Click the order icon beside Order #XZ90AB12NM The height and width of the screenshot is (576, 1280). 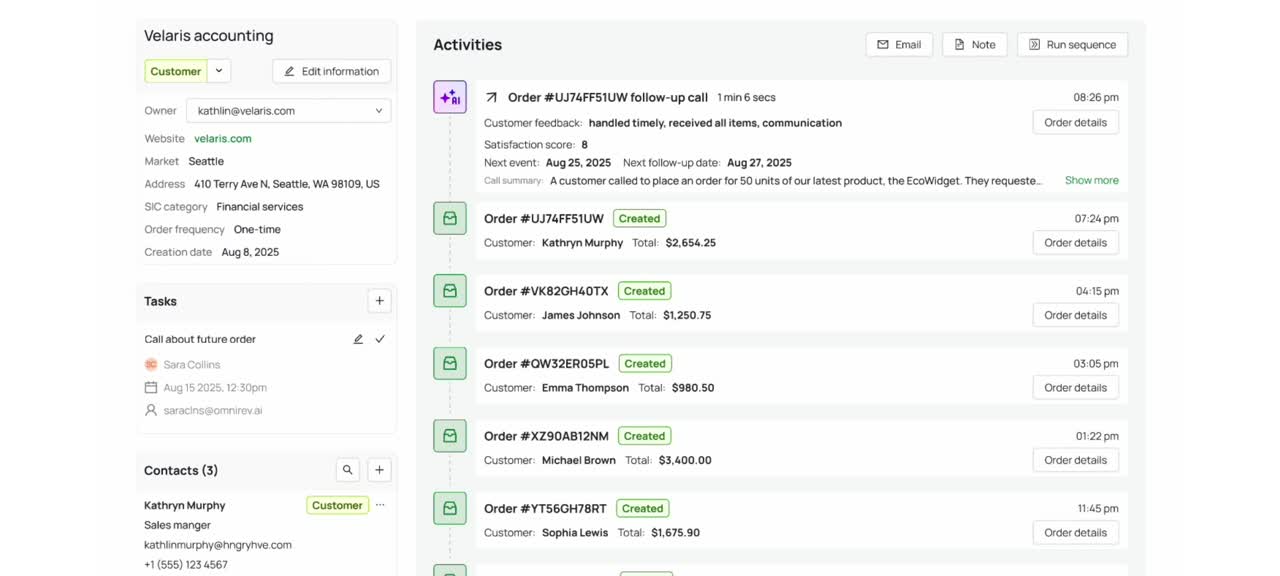click(450, 436)
